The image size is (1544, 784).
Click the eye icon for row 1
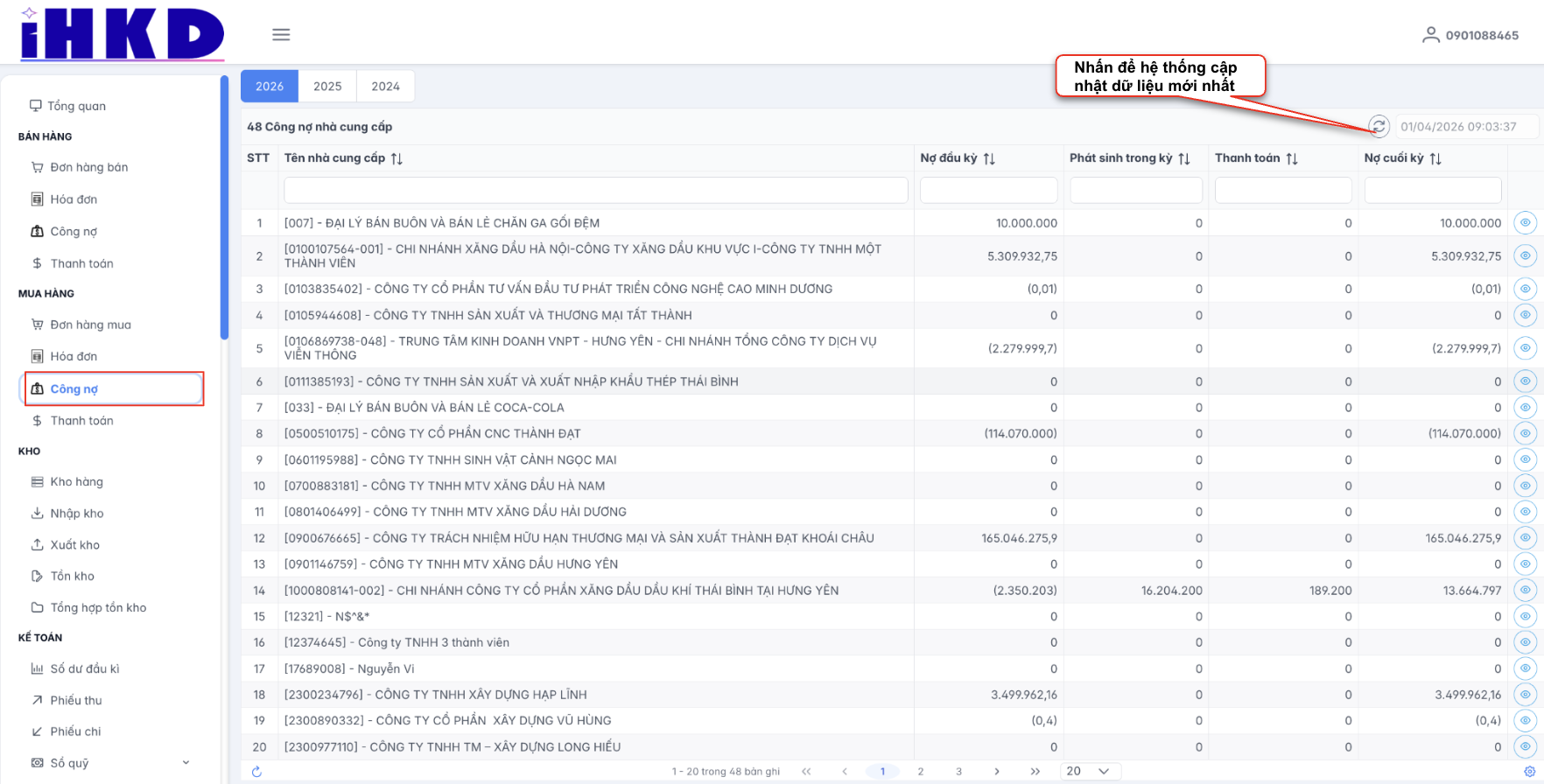coord(1525,223)
